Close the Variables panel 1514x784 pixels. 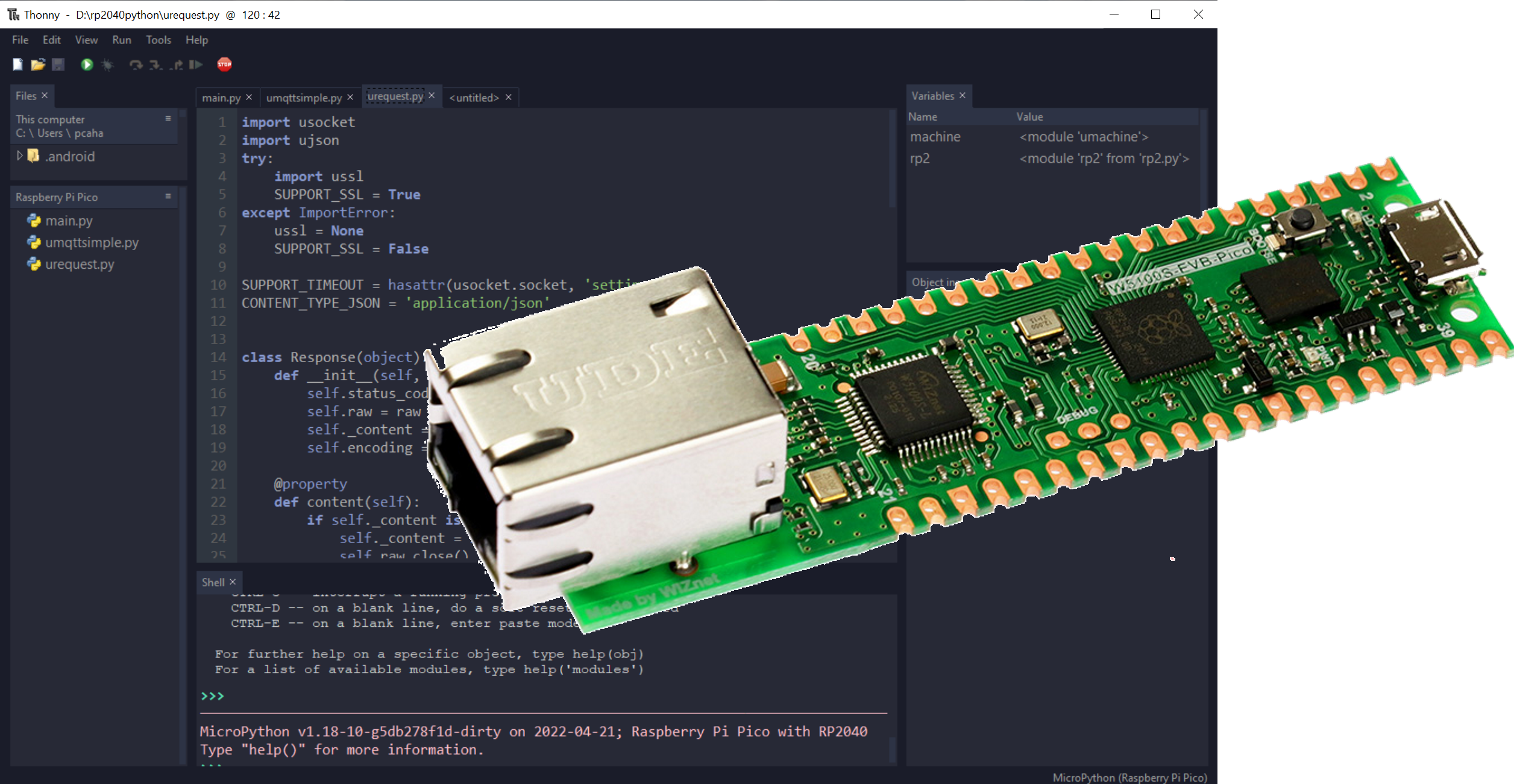click(x=963, y=95)
